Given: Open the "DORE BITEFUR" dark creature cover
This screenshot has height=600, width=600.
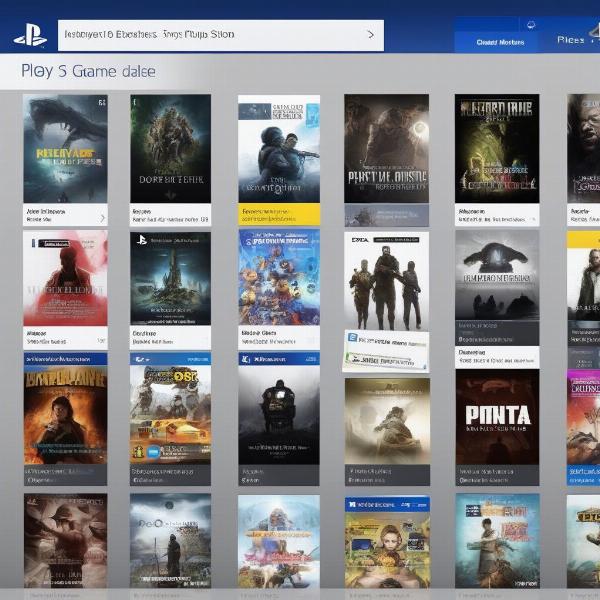Looking at the screenshot, I should click(170, 149).
